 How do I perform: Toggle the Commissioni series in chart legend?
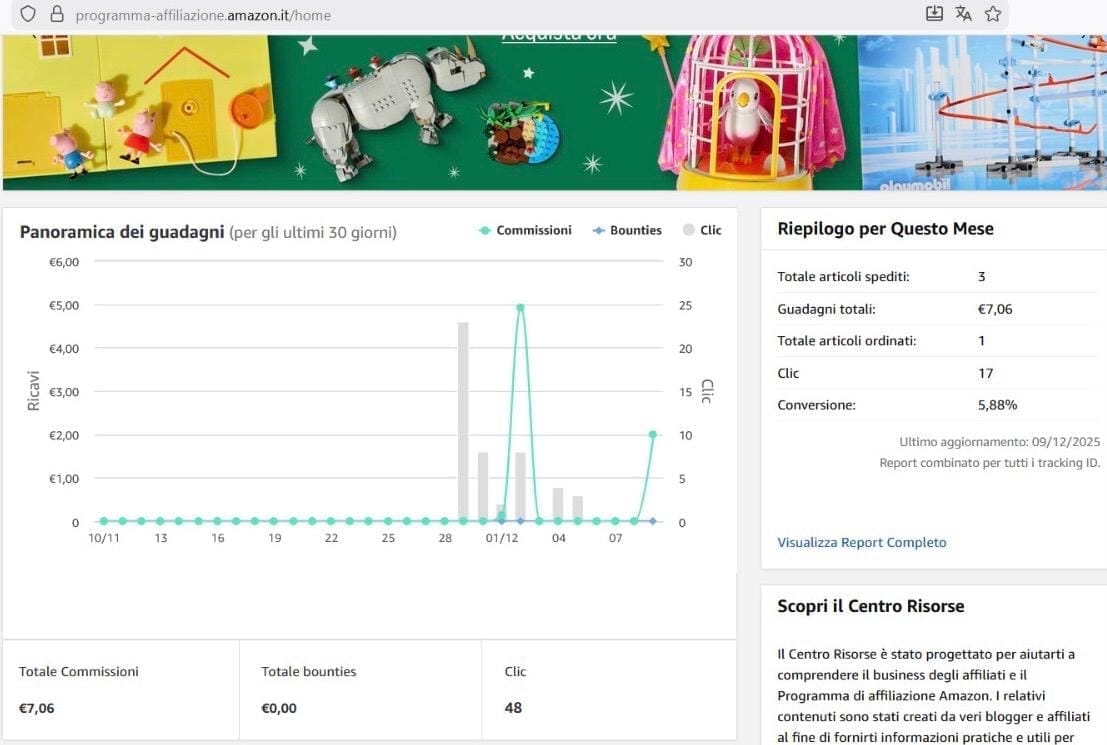click(x=525, y=230)
